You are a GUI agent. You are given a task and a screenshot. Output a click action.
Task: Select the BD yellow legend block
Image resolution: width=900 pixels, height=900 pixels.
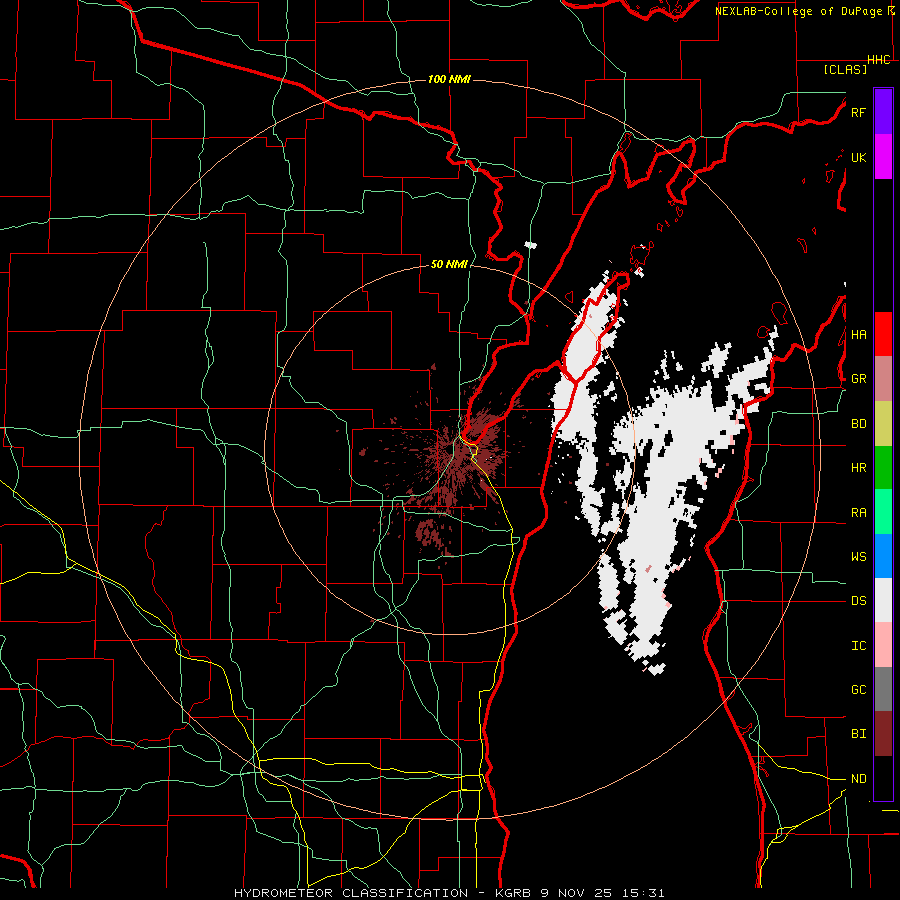(883, 423)
